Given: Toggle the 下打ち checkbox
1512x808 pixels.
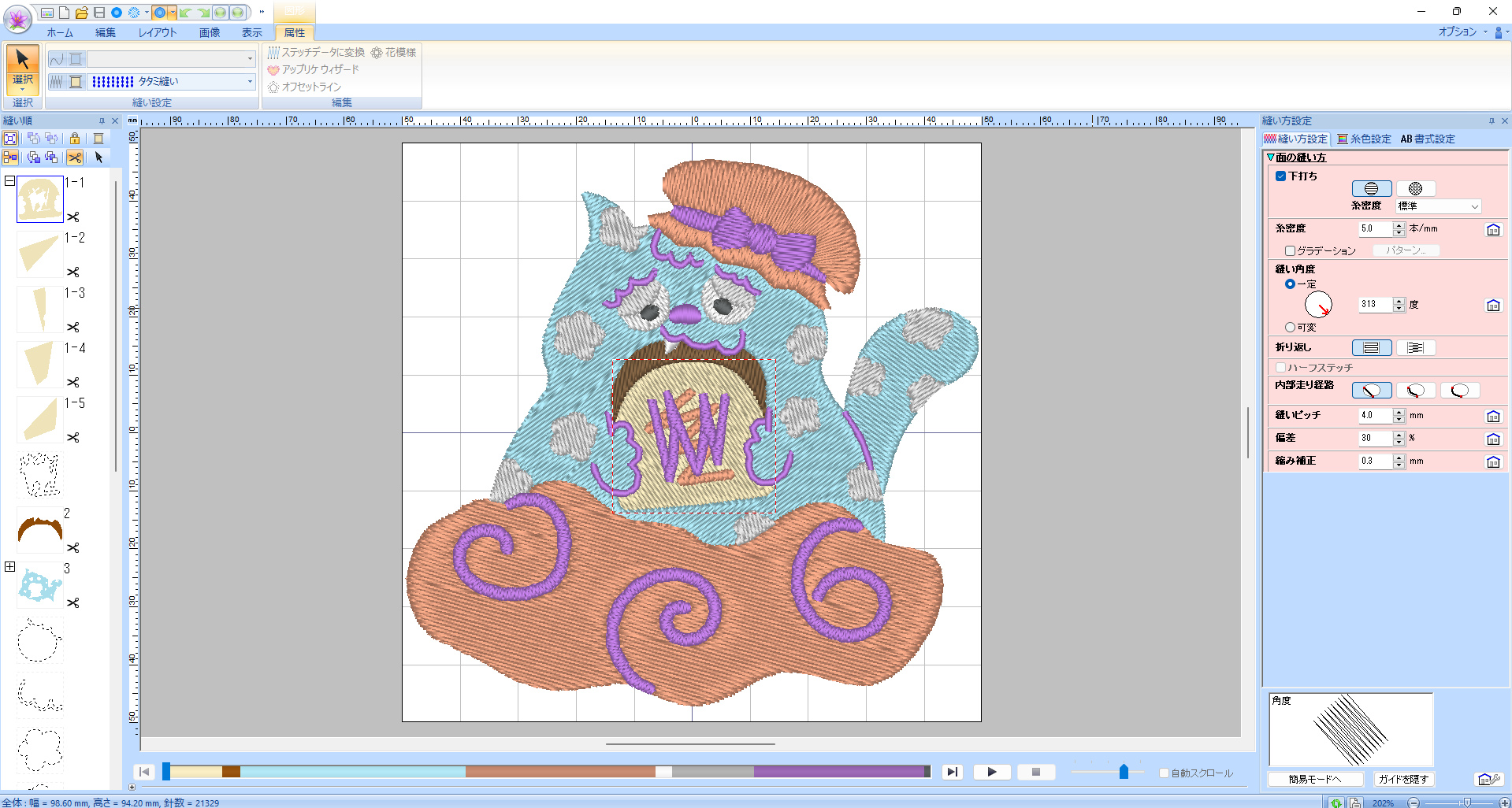Looking at the screenshot, I should pos(1281,176).
